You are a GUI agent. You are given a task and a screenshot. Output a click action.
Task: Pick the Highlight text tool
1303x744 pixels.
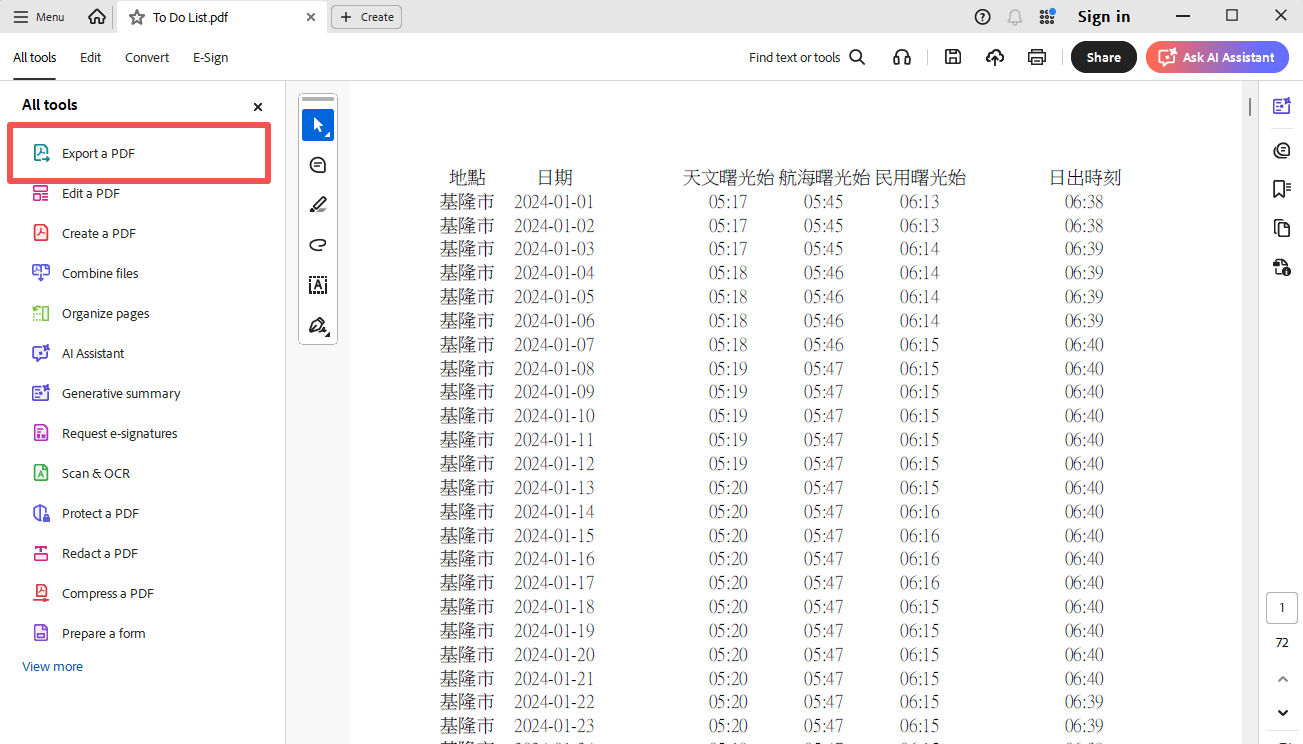click(318, 204)
